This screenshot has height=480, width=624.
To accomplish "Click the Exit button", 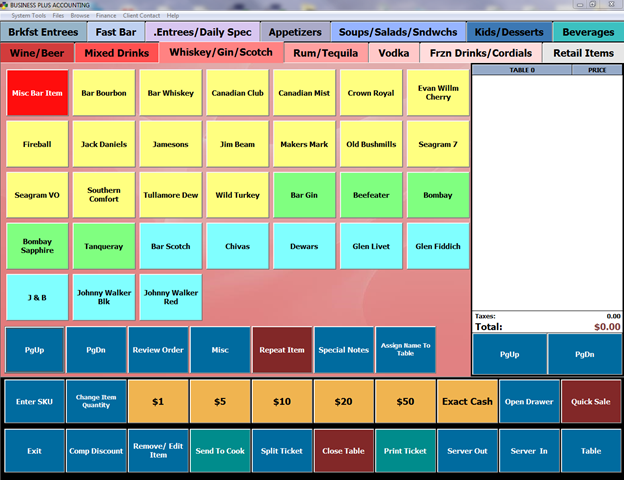I will click(34, 451).
